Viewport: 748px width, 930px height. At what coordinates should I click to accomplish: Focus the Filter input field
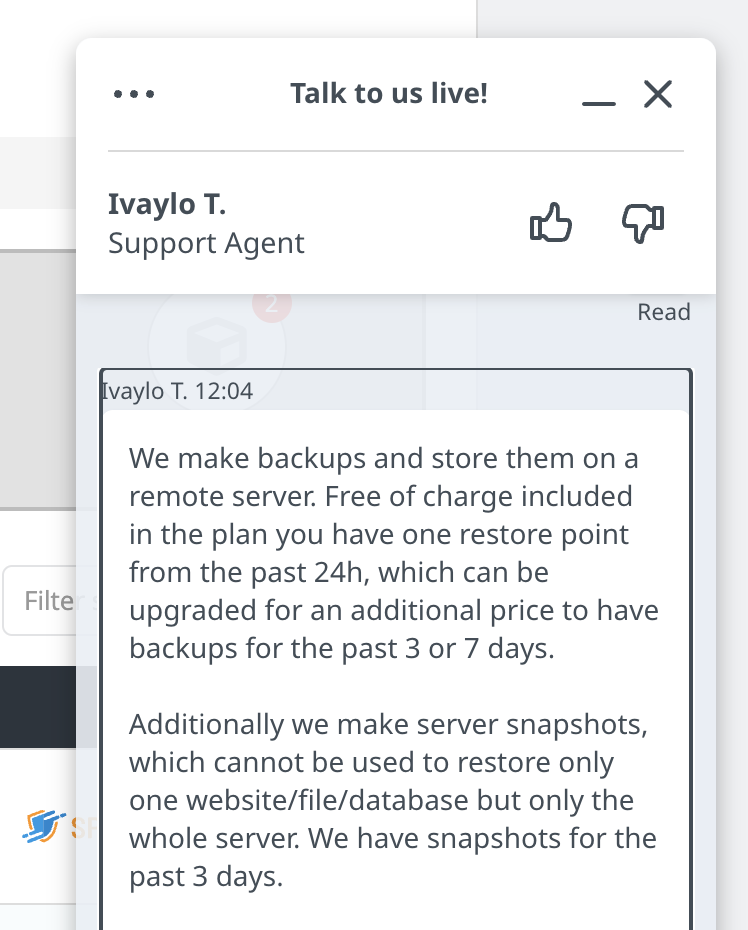pos(50,600)
